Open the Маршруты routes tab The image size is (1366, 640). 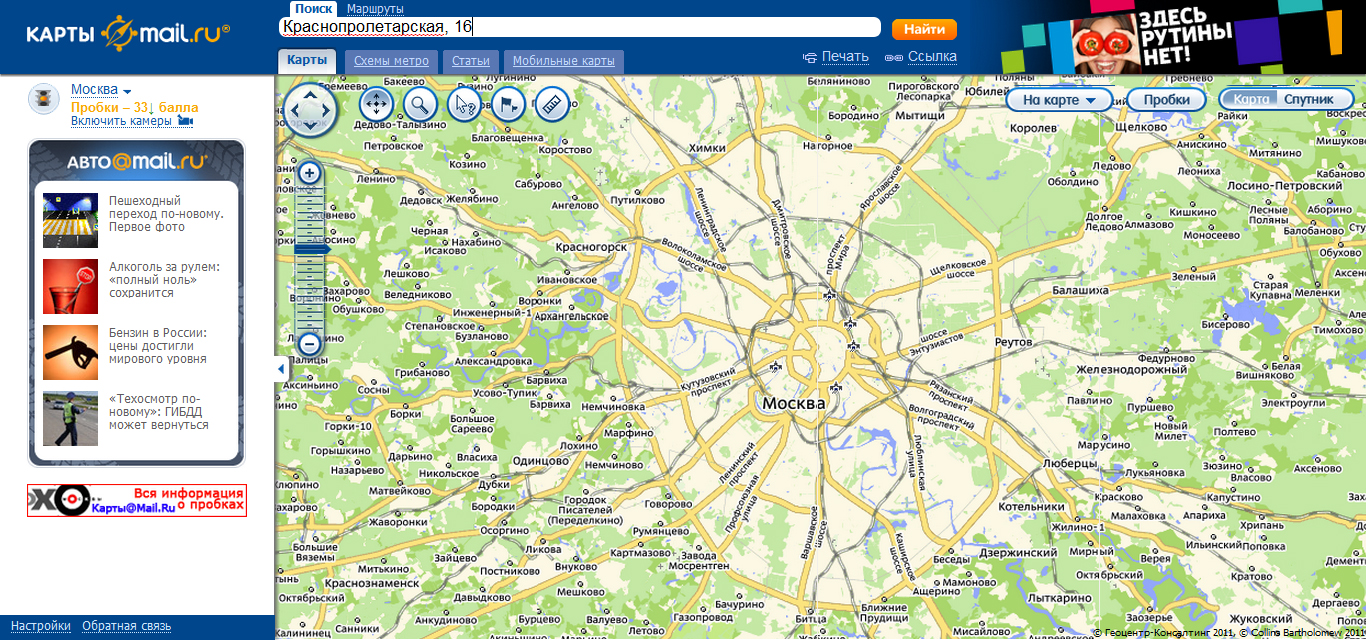coord(375,8)
